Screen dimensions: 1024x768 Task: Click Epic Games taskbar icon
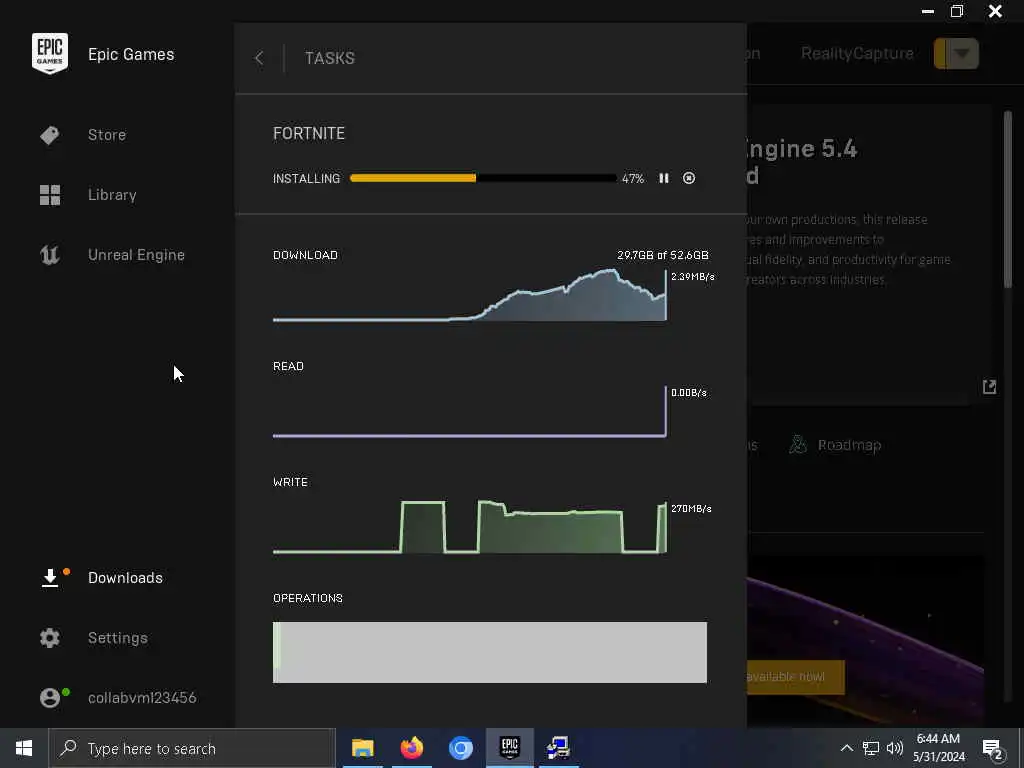pyautogui.click(x=509, y=748)
